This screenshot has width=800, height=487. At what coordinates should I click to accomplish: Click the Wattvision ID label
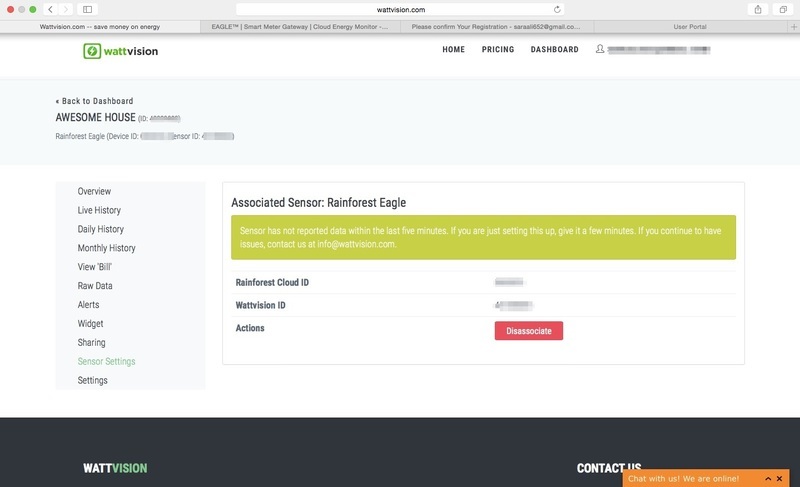click(x=260, y=305)
